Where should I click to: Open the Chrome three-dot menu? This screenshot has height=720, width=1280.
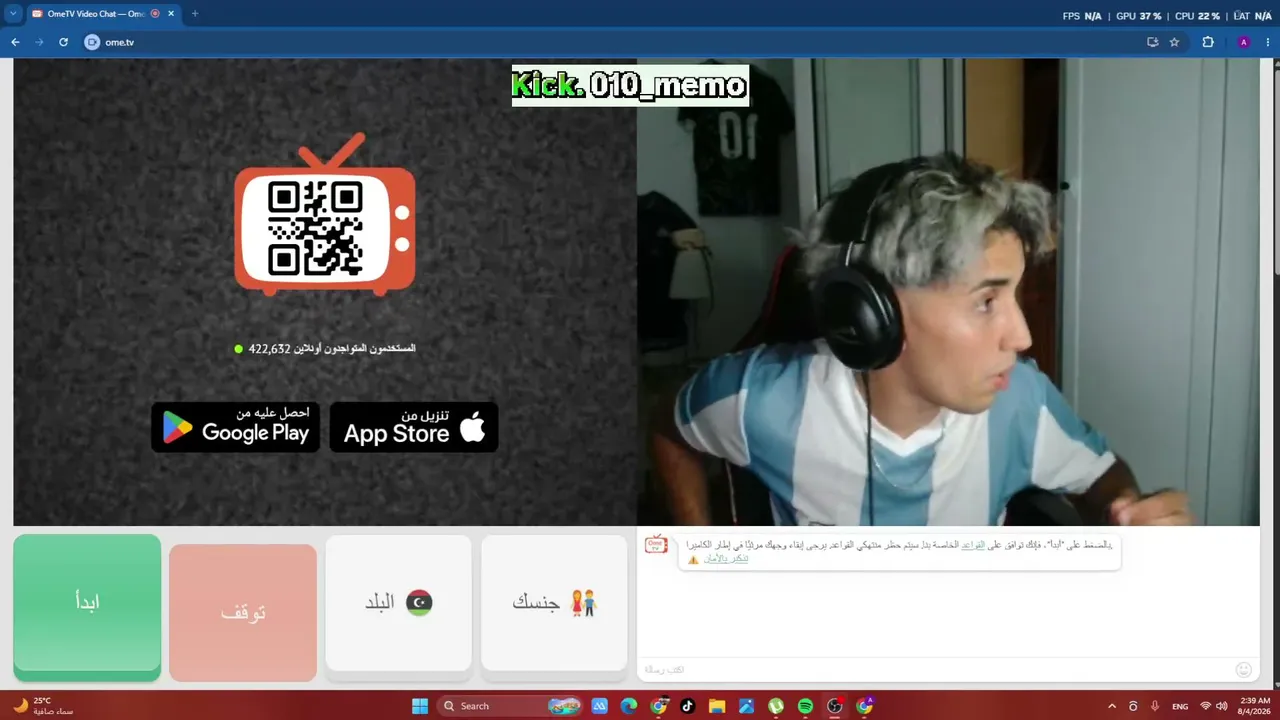point(1267,42)
